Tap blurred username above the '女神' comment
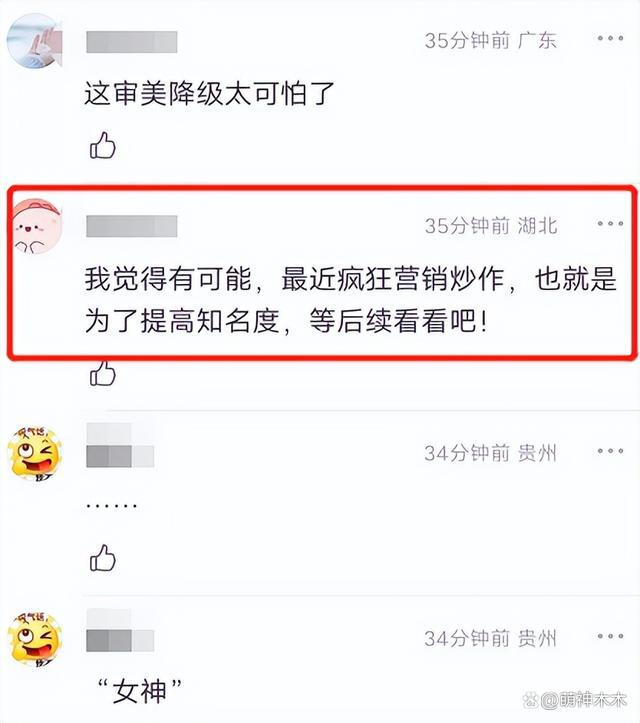This screenshot has height=723, width=640. pyautogui.click(x=120, y=630)
